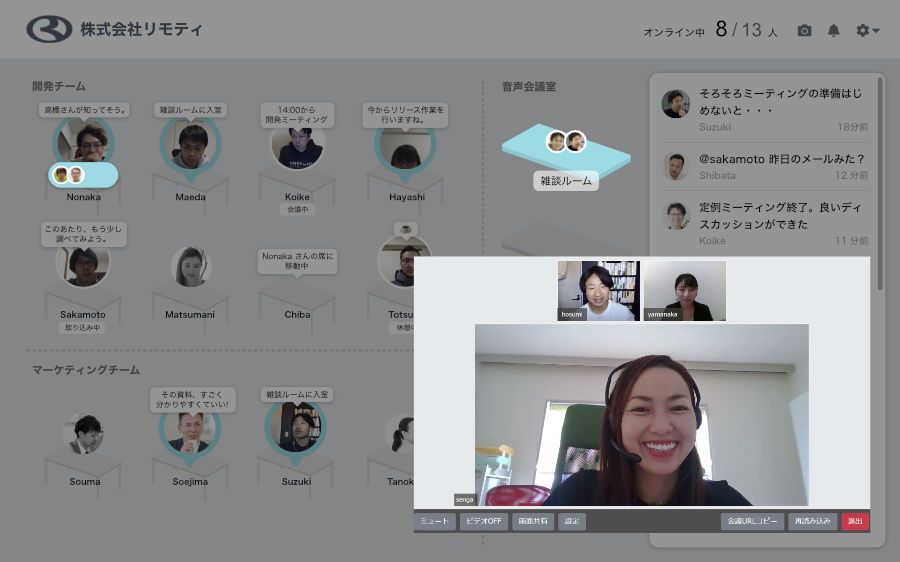900x562 pixels.
Task: Select yamanaka's video thumbnail
Action: click(685, 290)
